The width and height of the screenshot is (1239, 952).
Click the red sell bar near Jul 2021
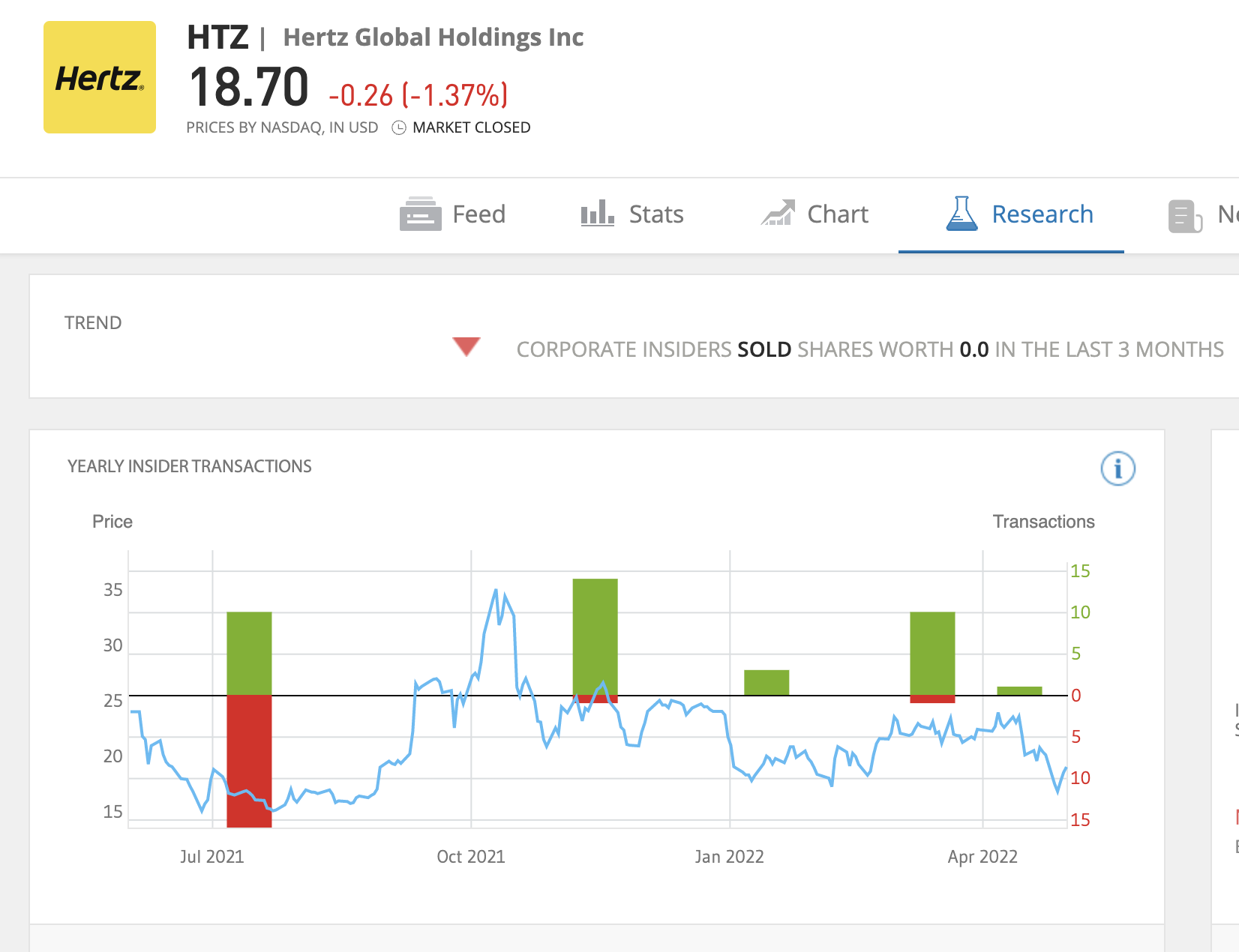(x=249, y=762)
